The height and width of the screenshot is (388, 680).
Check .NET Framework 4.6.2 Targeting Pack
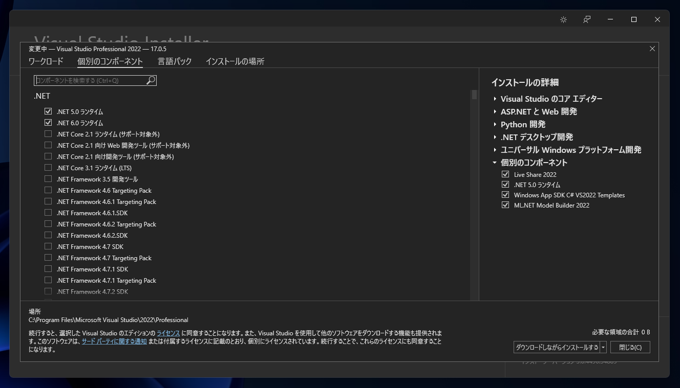tap(48, 224)
